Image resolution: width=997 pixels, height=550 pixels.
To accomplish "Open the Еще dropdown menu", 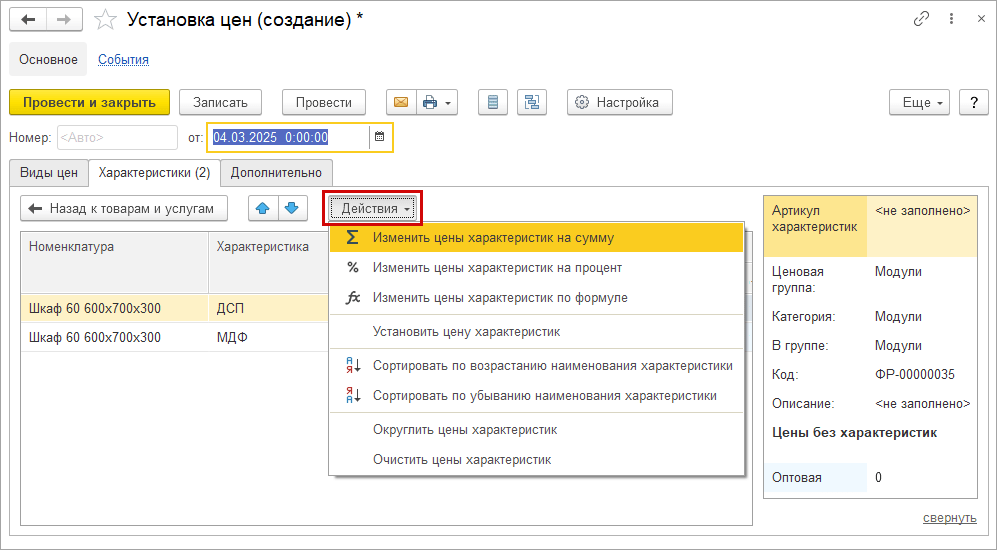I will coord(919,102).
